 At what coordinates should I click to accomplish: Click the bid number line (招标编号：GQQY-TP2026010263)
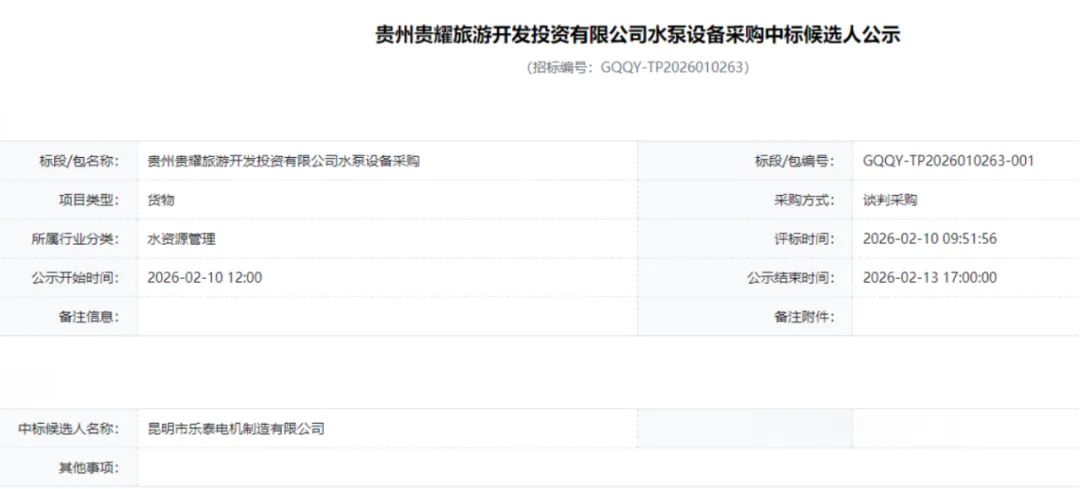pos(637,67)
